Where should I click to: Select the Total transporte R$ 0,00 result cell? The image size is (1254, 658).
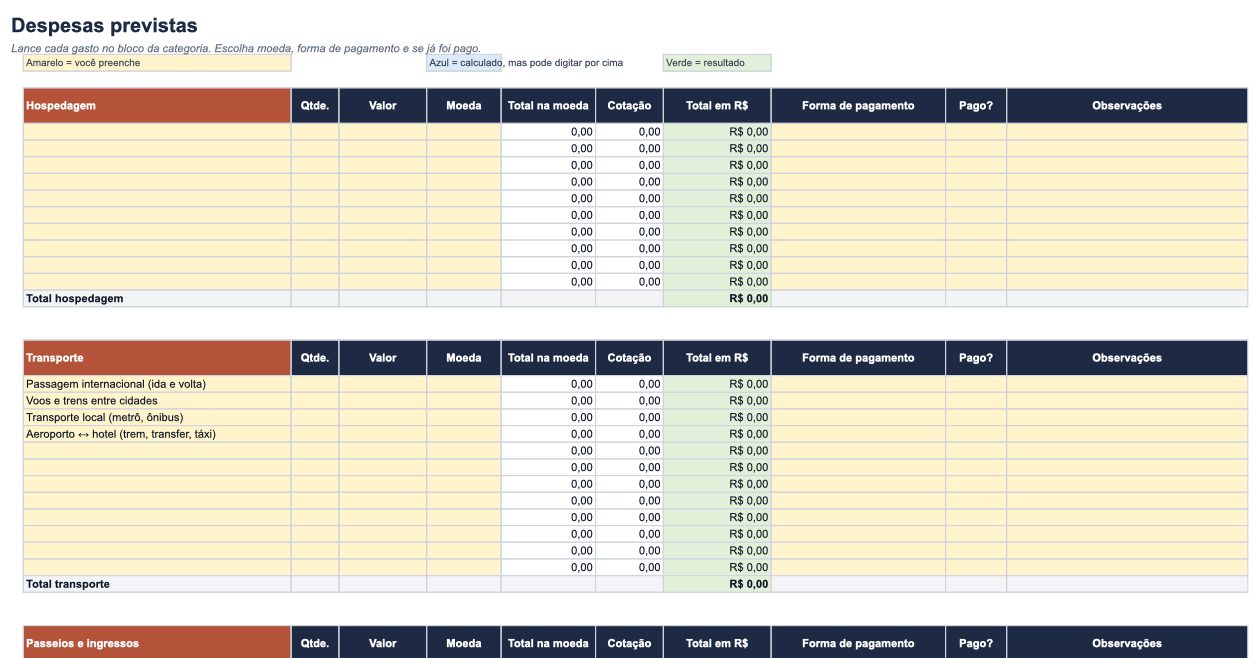pos(717,584)
